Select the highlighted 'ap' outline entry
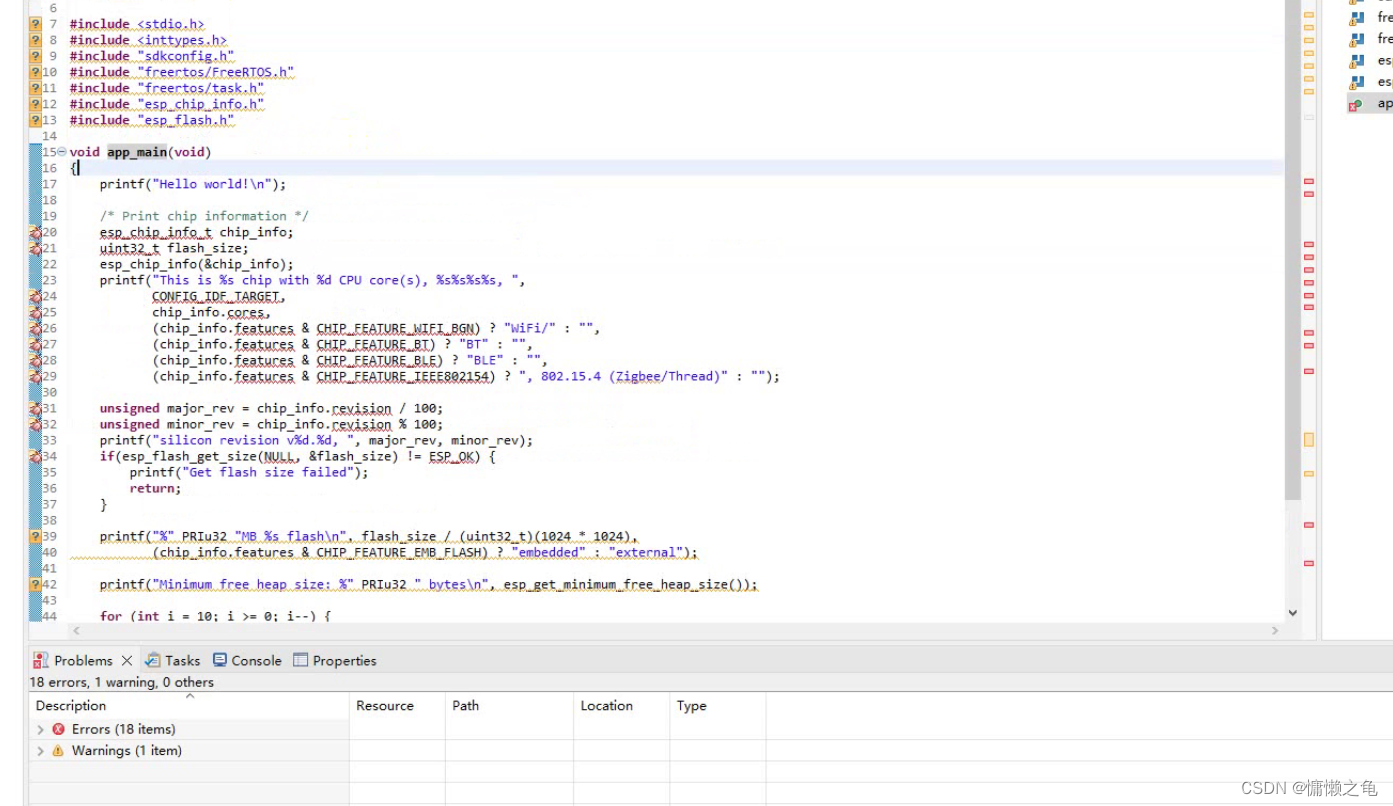The width and height of the screenshot is (1393, 806). 1370,103
